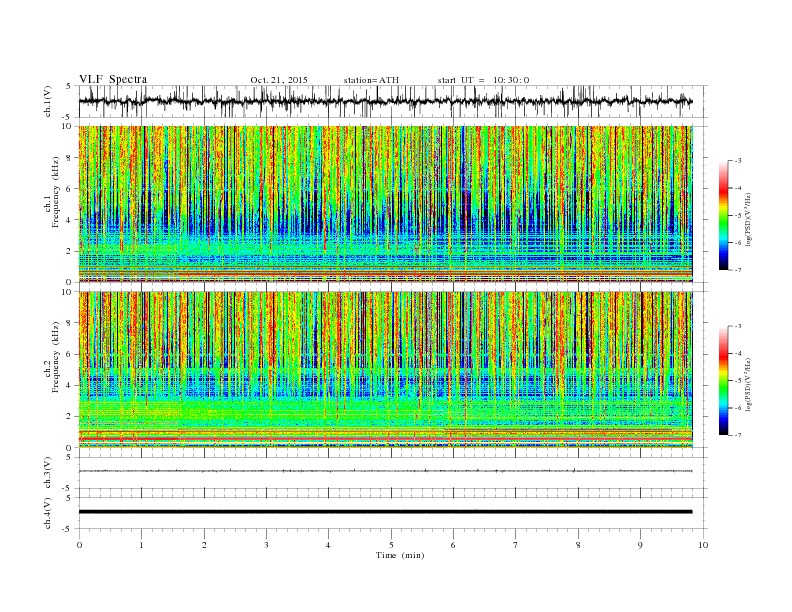Click the "ch.3(V)" axis label
Screen dimensions: 792x612
click(x=48, y=473)
